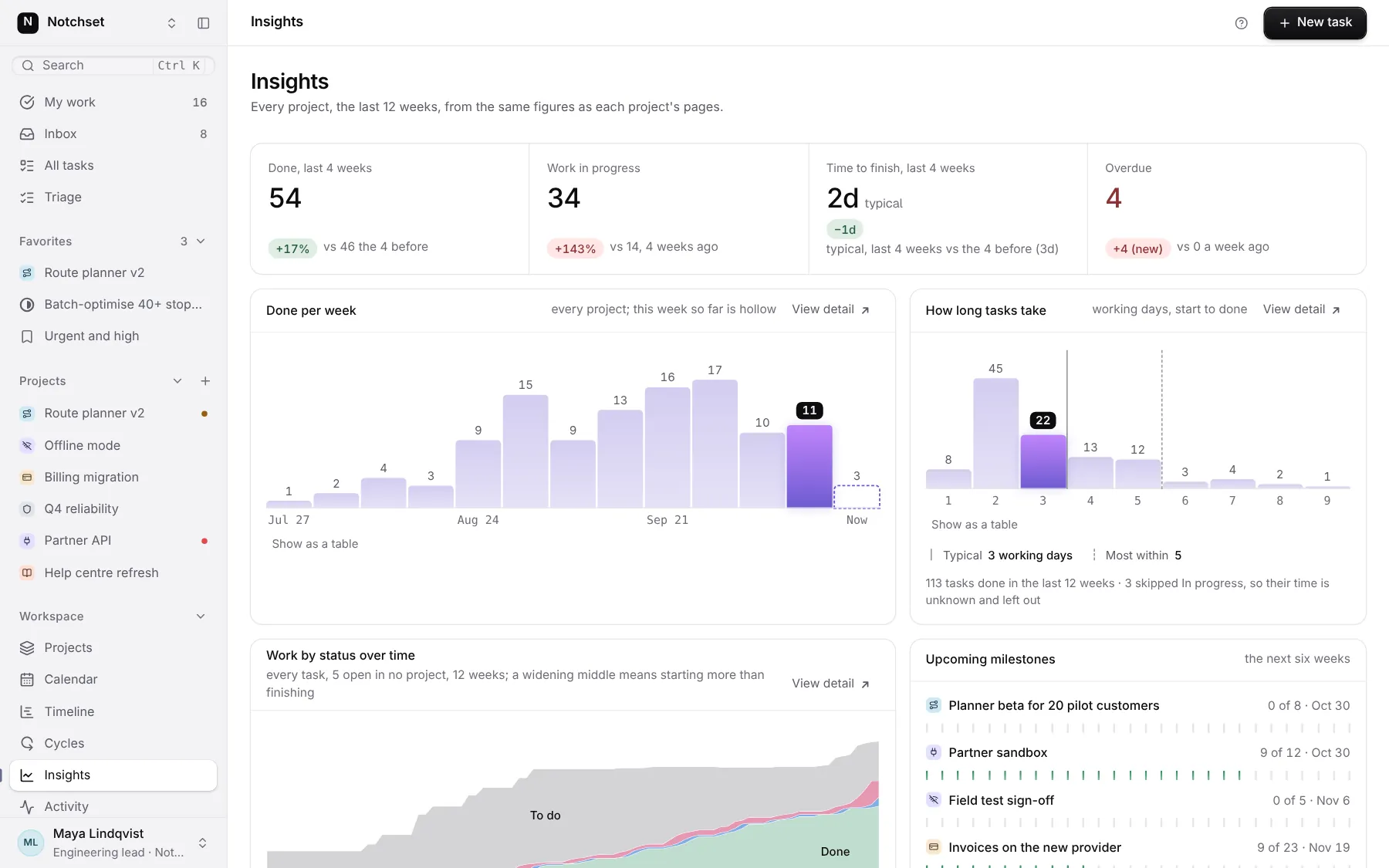
Task: Collapse the Projects section chevron
Action: (x=177, y=381)
